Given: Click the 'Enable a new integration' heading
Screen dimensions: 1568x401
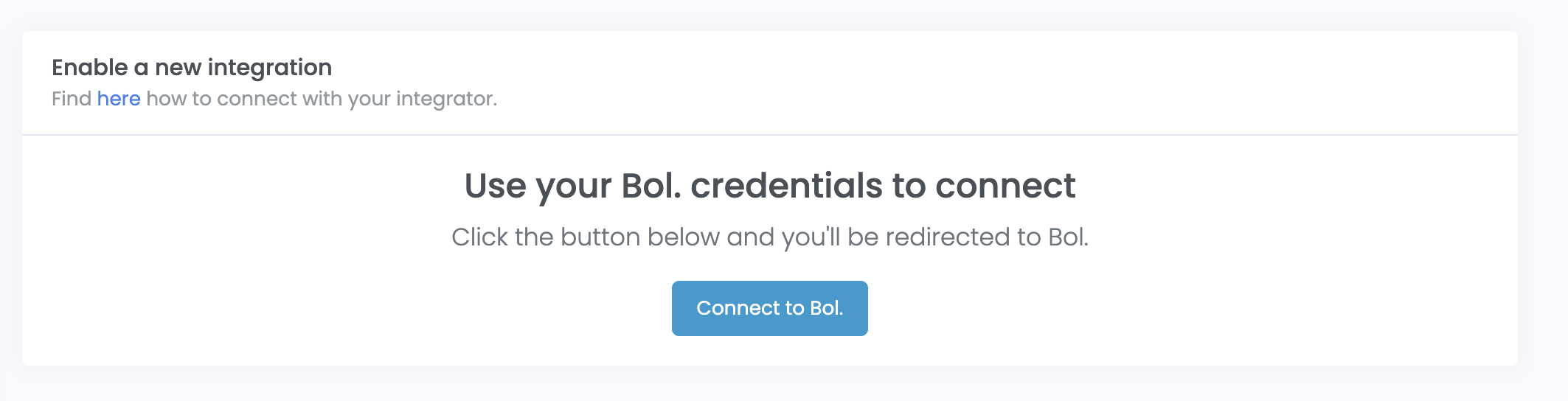Looking at the screenshot, I should pos(192,68).
